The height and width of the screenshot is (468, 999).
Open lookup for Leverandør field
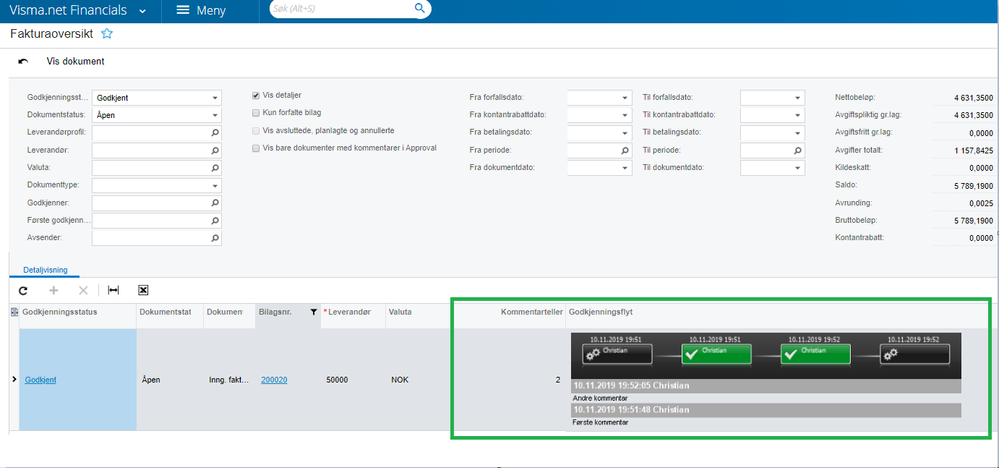215,151
